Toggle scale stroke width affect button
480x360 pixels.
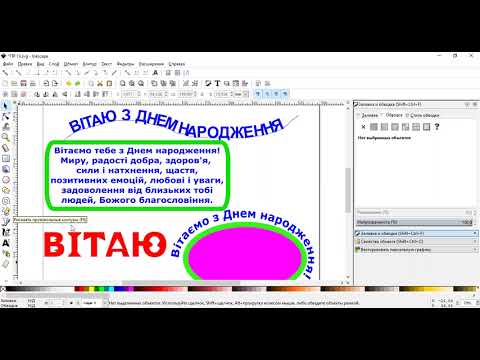click(x=258, y=94)
